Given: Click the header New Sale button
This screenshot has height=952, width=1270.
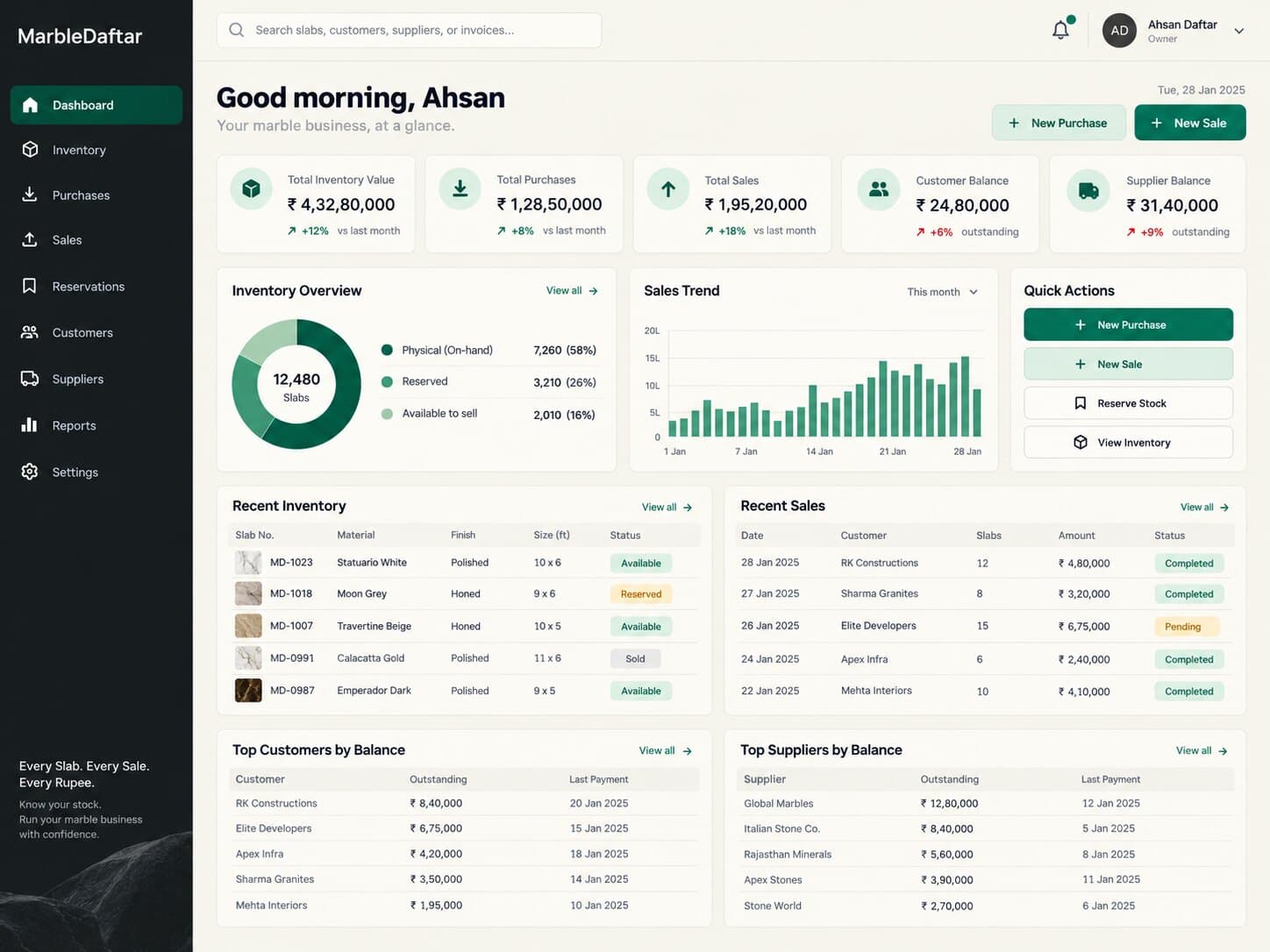Looking at the screenshot, I should point(1190,123).
